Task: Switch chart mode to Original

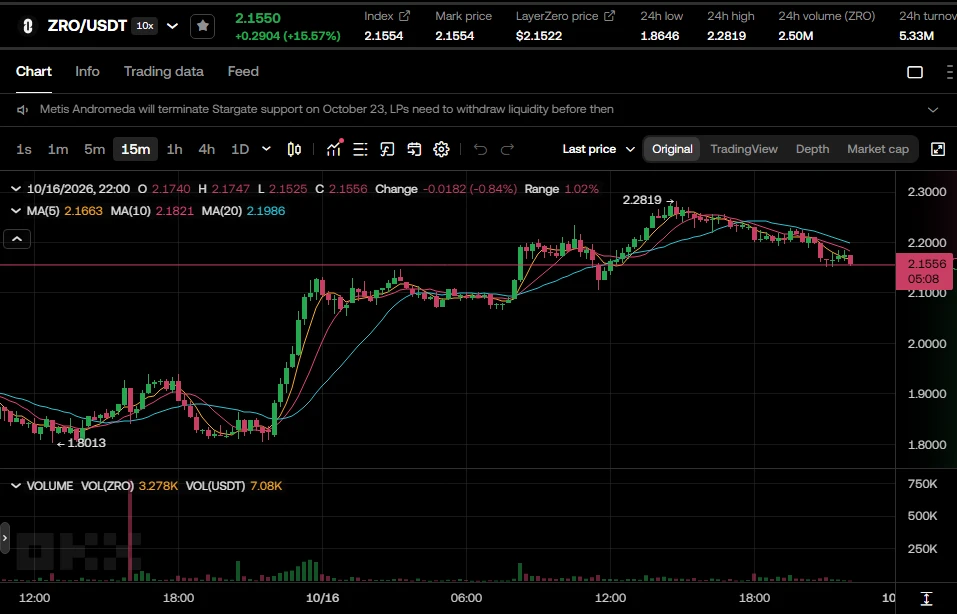Action: click(672, 149)
